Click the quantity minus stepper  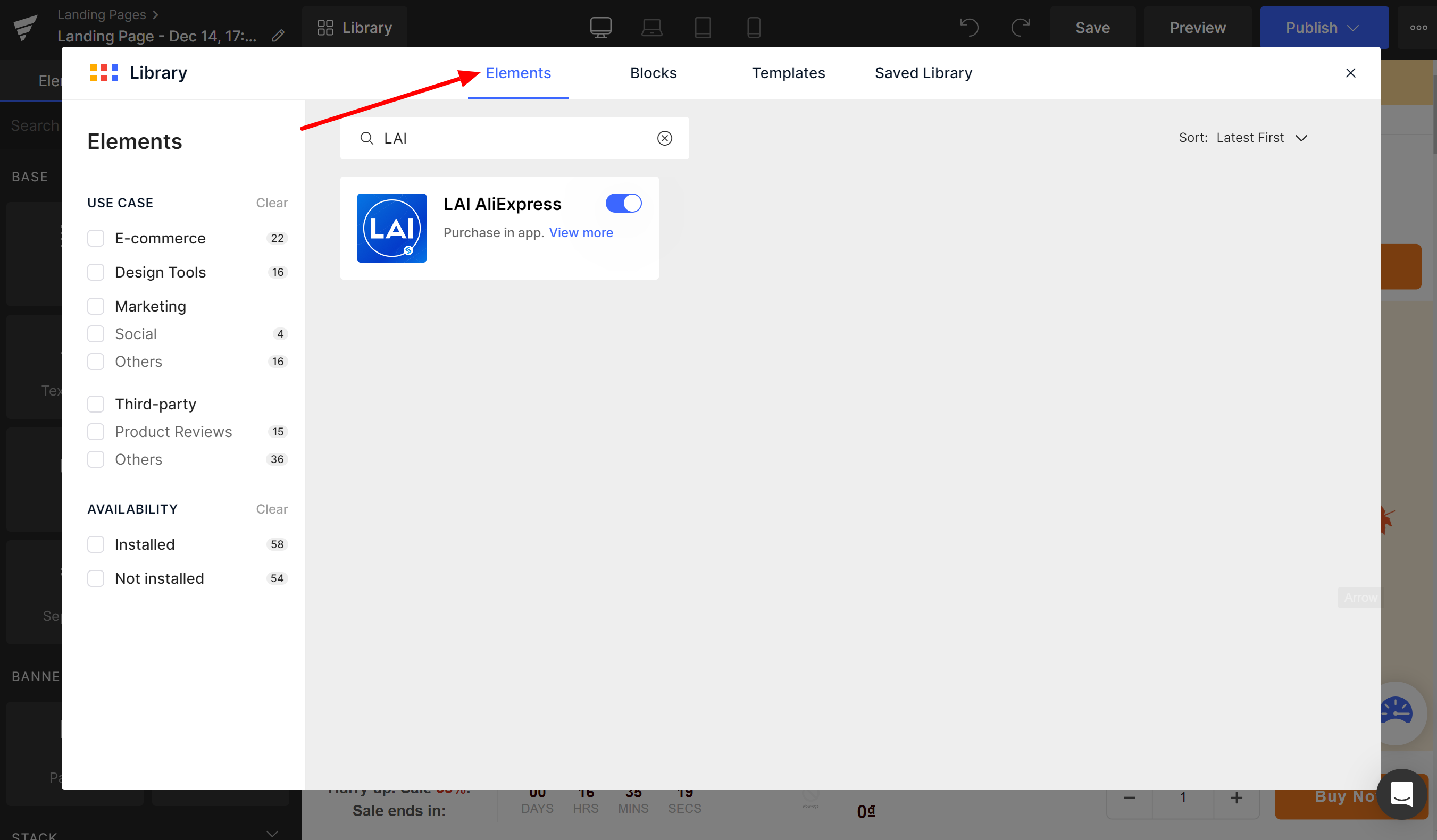point(1129,797)
